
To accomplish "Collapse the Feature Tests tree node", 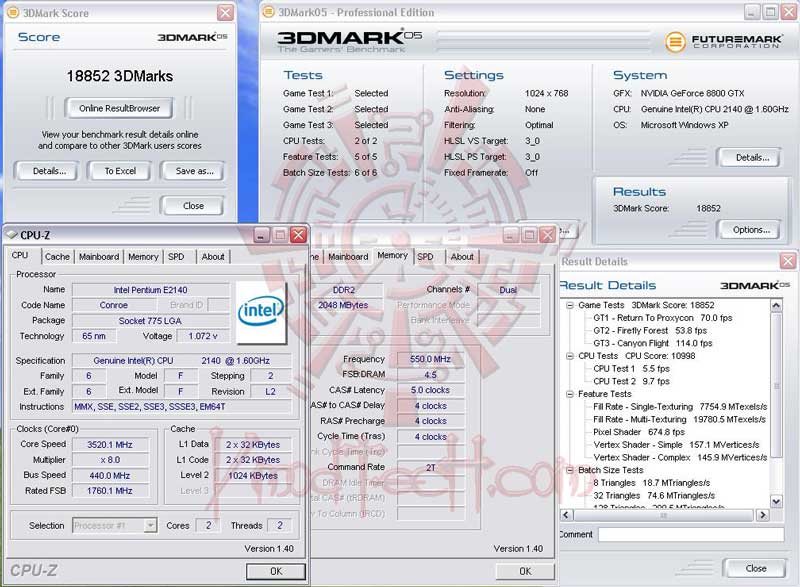I will (x=569, y=394).
